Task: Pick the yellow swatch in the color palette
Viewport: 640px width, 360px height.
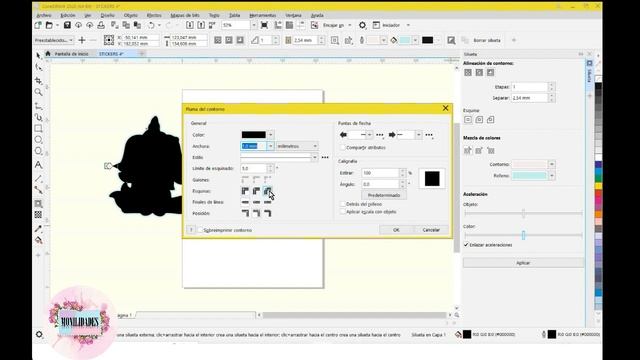Action: (x=598, y=186)
